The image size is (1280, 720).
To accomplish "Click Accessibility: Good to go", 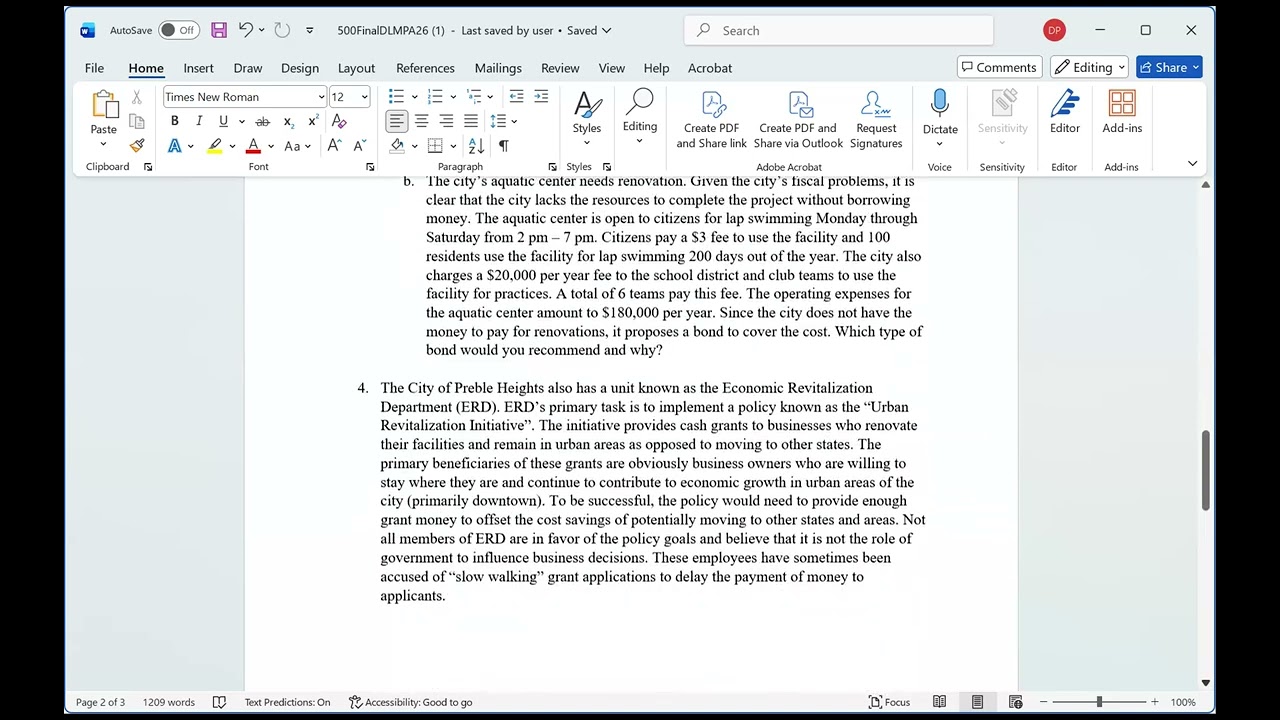I will tap(410, 702).
